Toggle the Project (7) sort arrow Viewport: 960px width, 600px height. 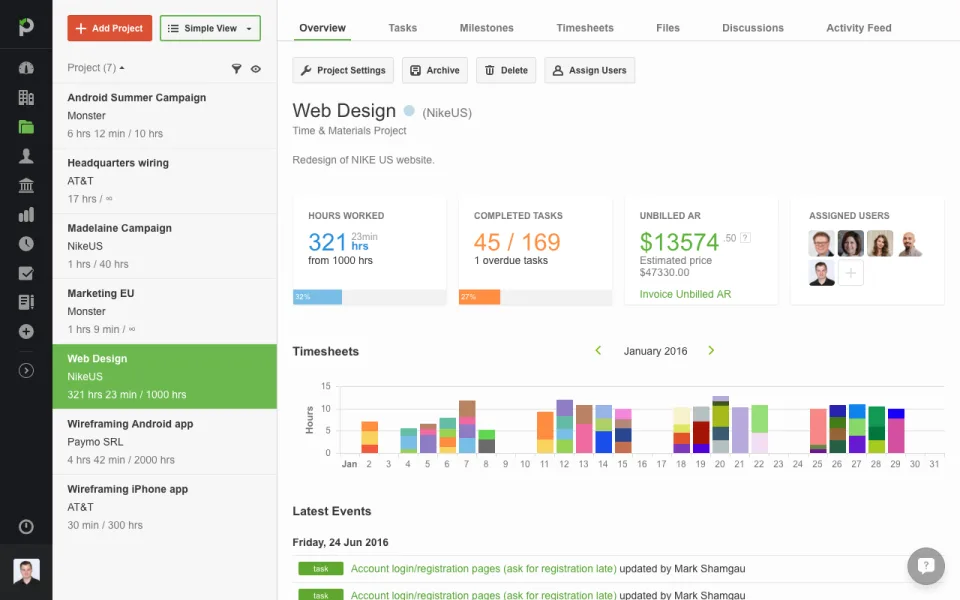point(122,68)
